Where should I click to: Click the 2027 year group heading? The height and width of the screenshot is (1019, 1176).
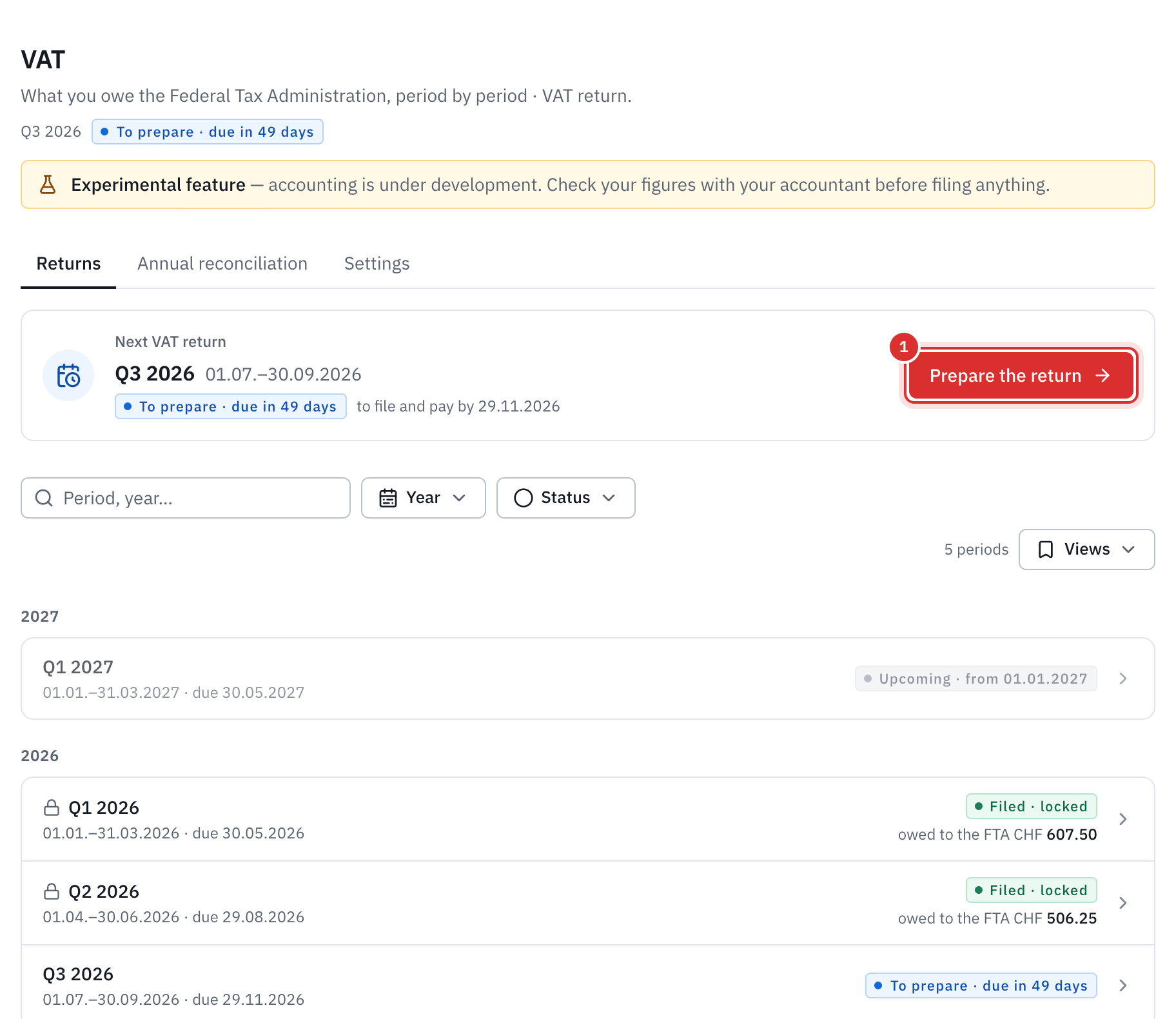[40, 617]
